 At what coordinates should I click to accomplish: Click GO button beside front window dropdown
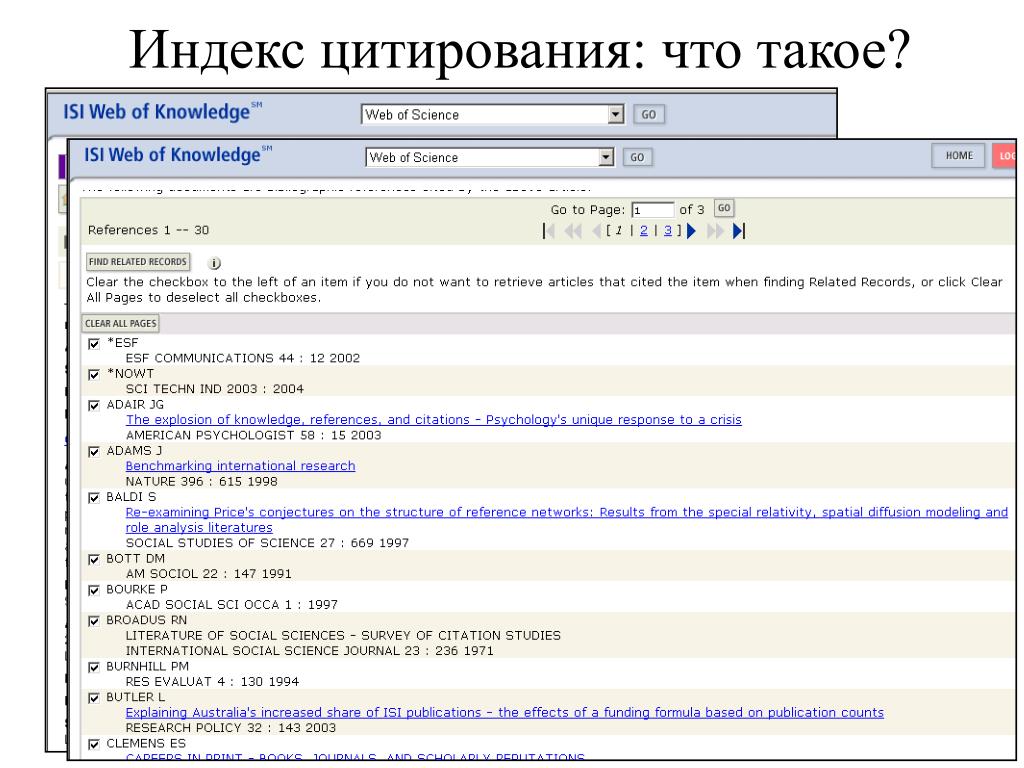(x=637, y=157)
